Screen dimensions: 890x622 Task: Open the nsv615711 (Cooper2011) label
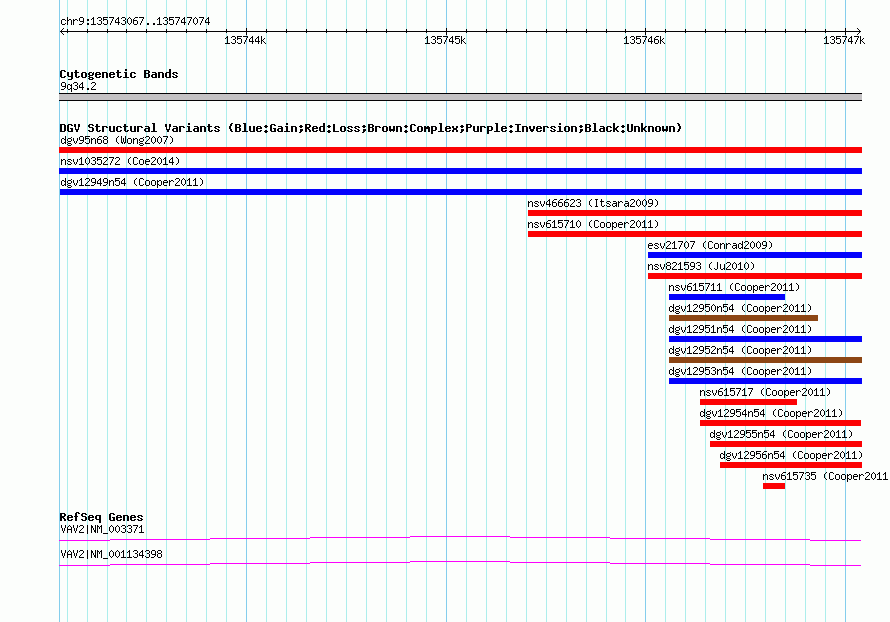(x=734, y=287)
